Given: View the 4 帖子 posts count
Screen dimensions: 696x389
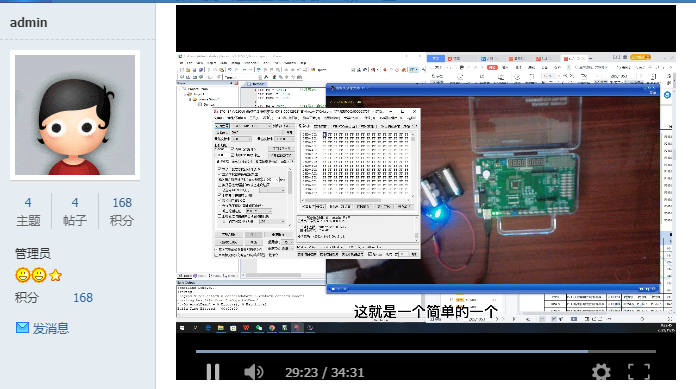Looking at the screenshot, I should pos(75,211).
